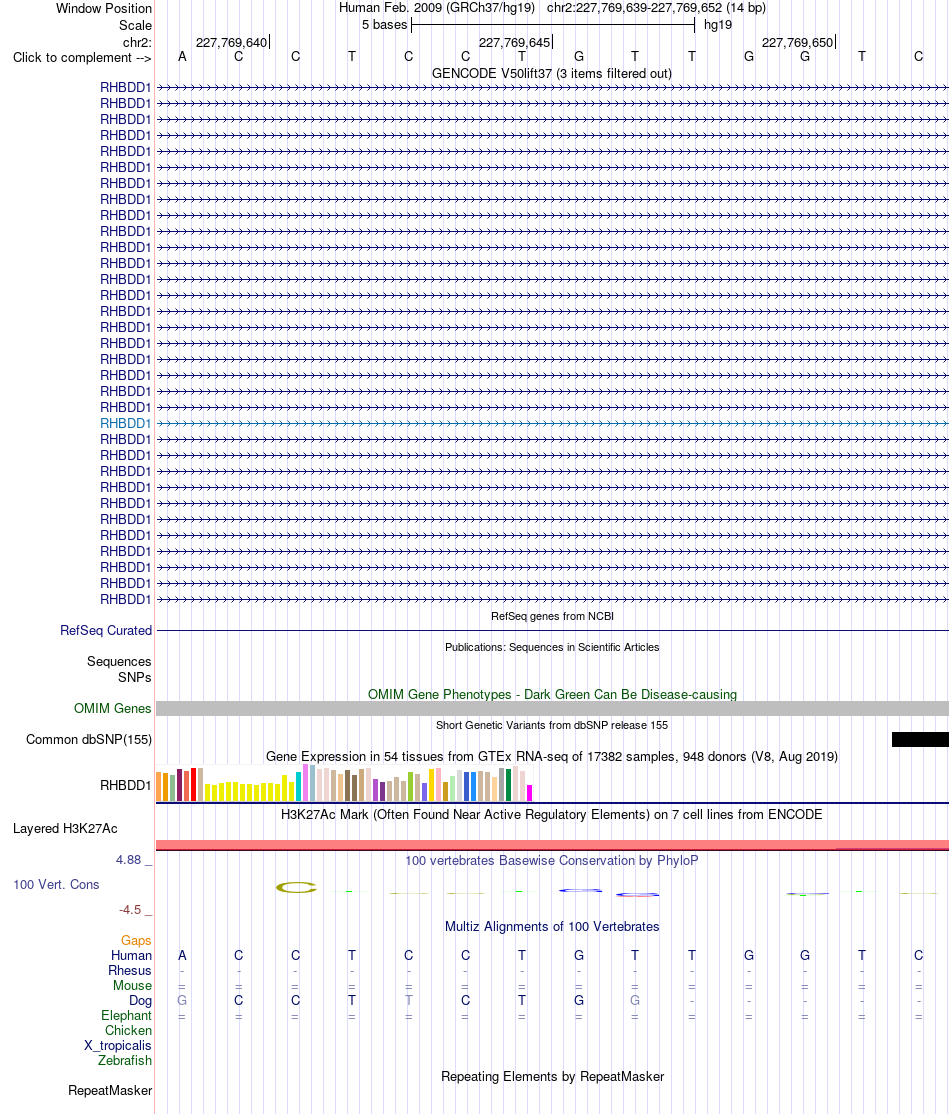Click the 'Dog' alignment row label

pos(141,1000)
